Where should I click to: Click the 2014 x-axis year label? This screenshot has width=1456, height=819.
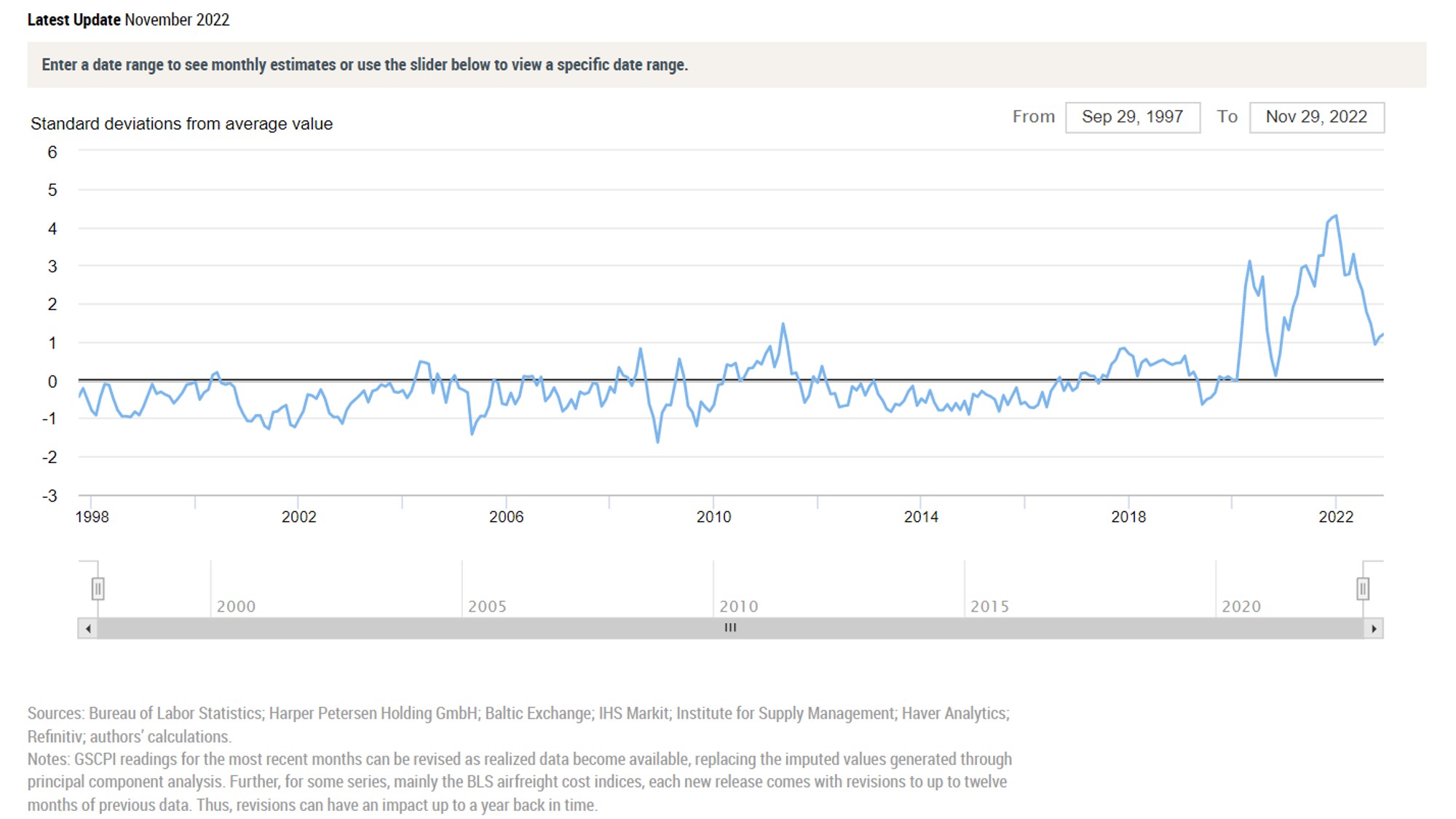point(921,517)
